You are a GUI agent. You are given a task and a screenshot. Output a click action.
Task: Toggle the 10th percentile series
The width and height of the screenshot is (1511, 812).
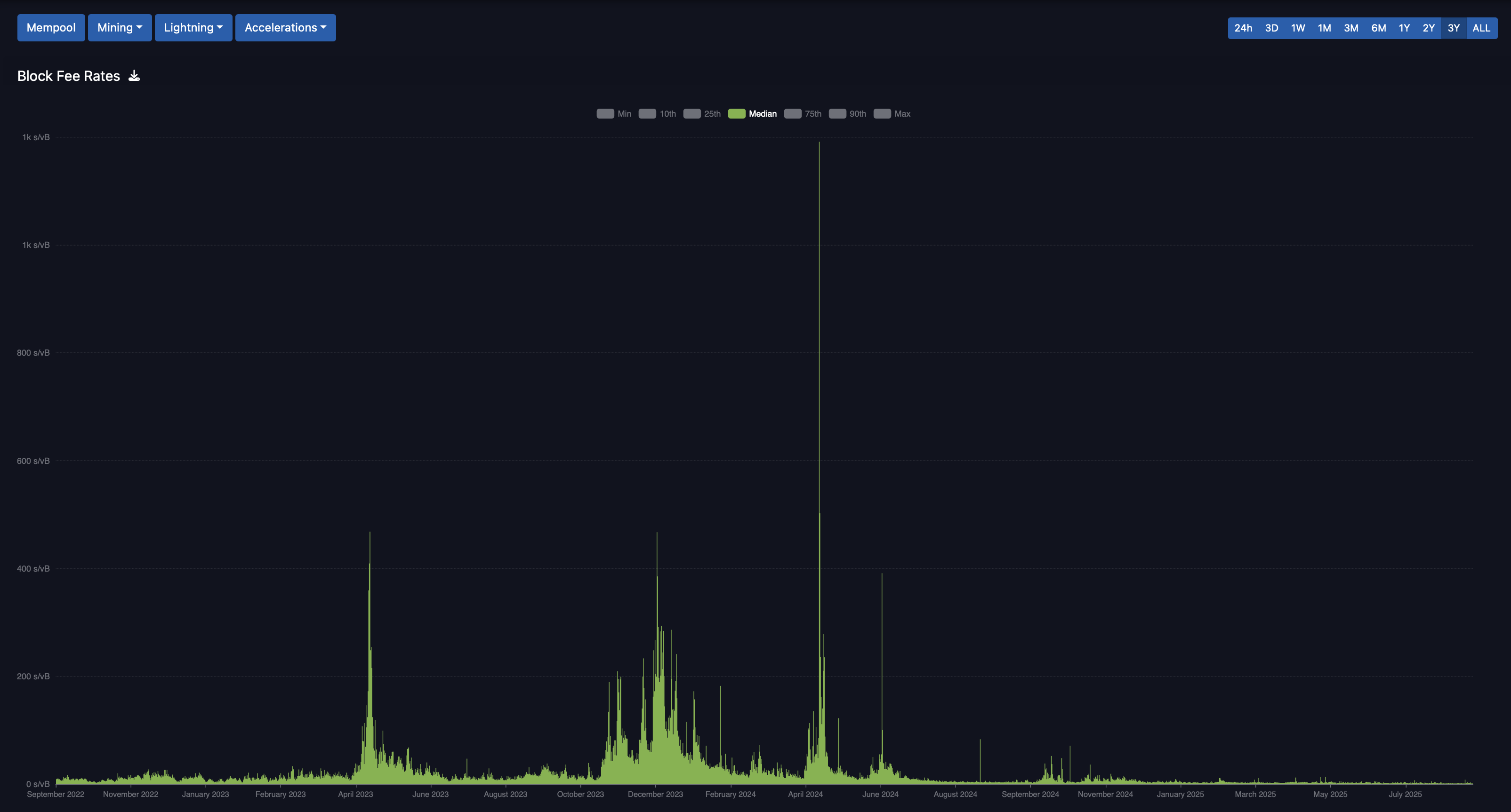[x=657, y=114]
